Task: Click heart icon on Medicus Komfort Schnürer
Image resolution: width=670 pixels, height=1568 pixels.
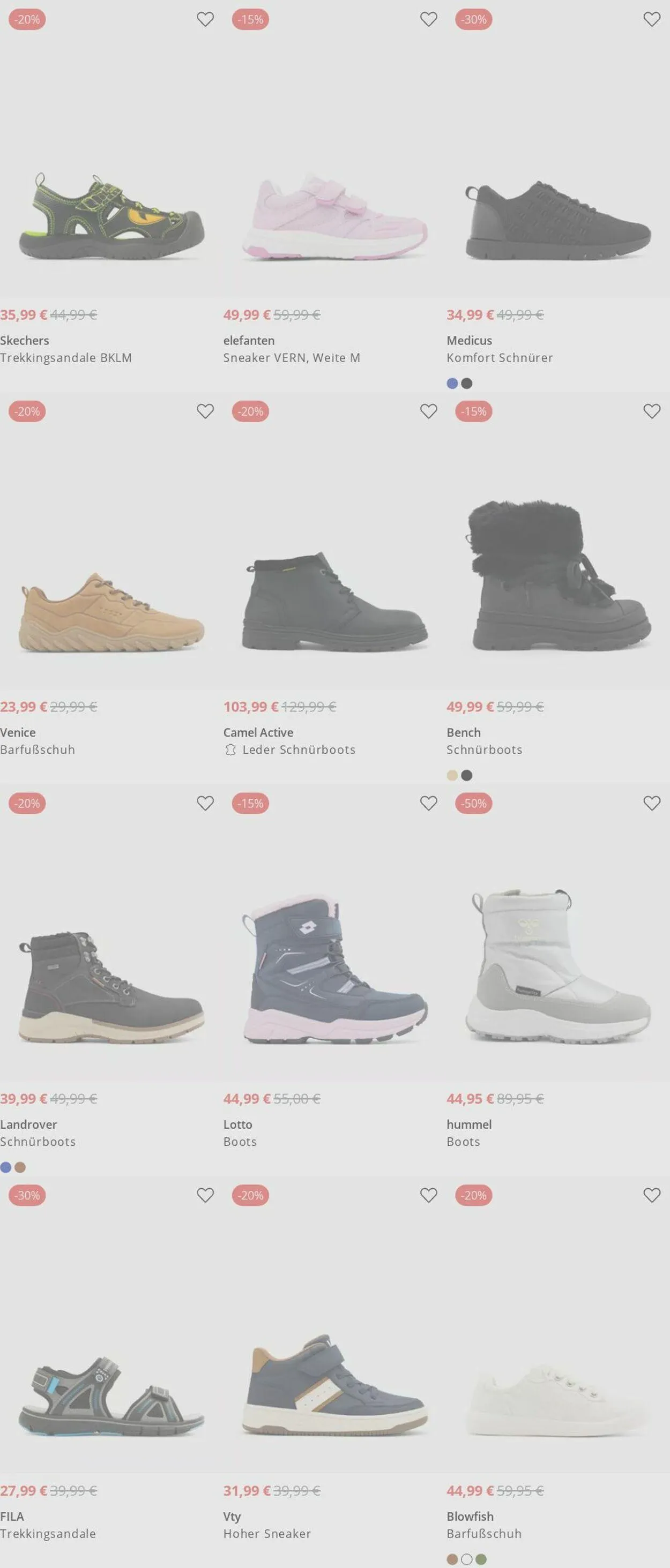Action: pyautogui.click(x=652, y=19)
